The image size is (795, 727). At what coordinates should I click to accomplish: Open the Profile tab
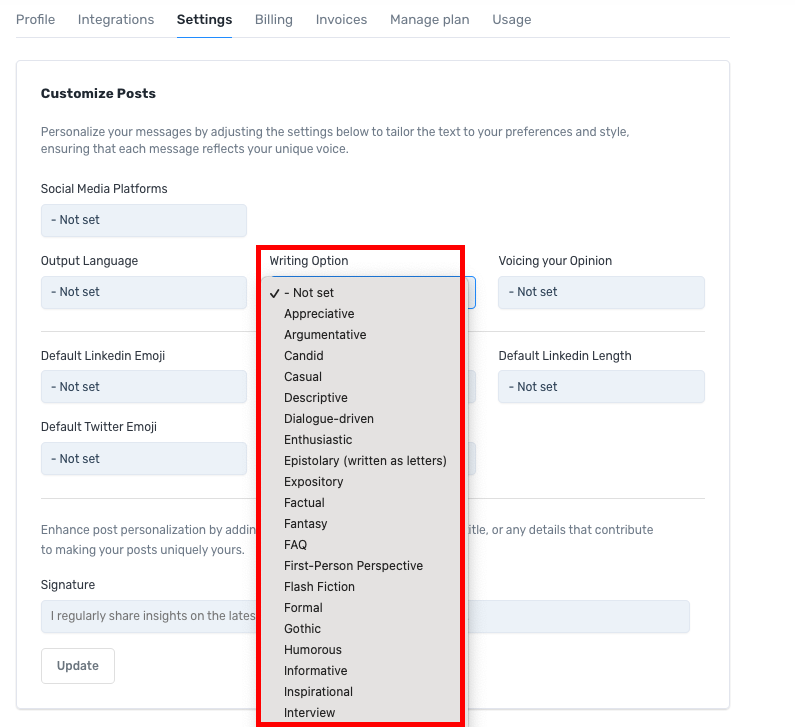(x=36, y=19)
